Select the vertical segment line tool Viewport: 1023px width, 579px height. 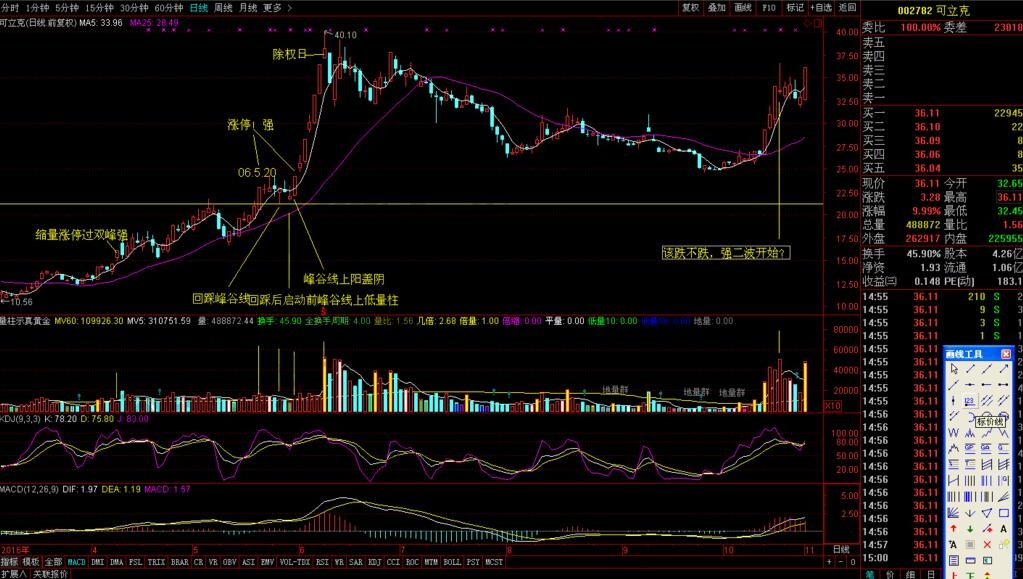954,400
